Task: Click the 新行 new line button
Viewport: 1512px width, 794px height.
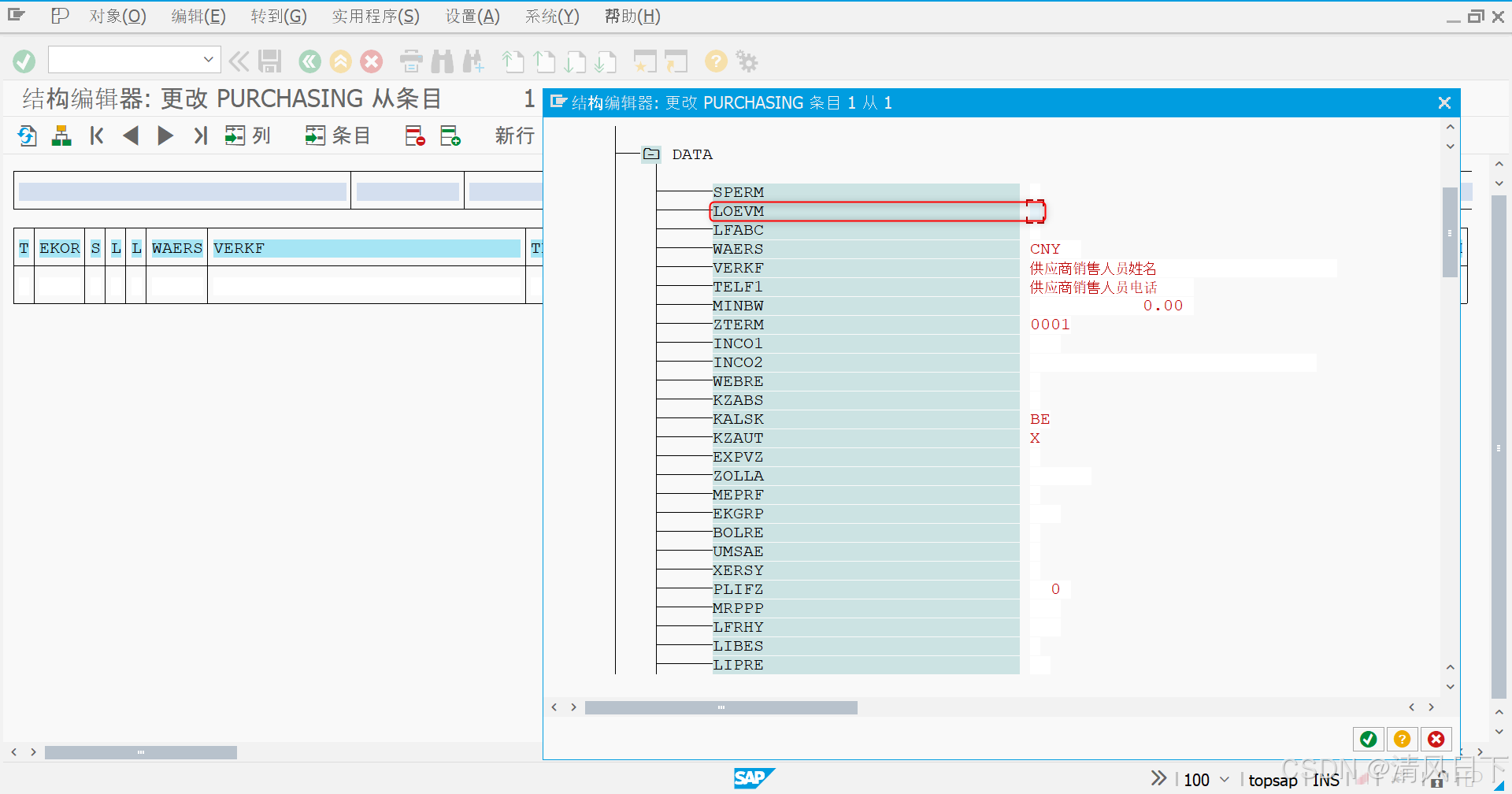Action: click(515, 135)
